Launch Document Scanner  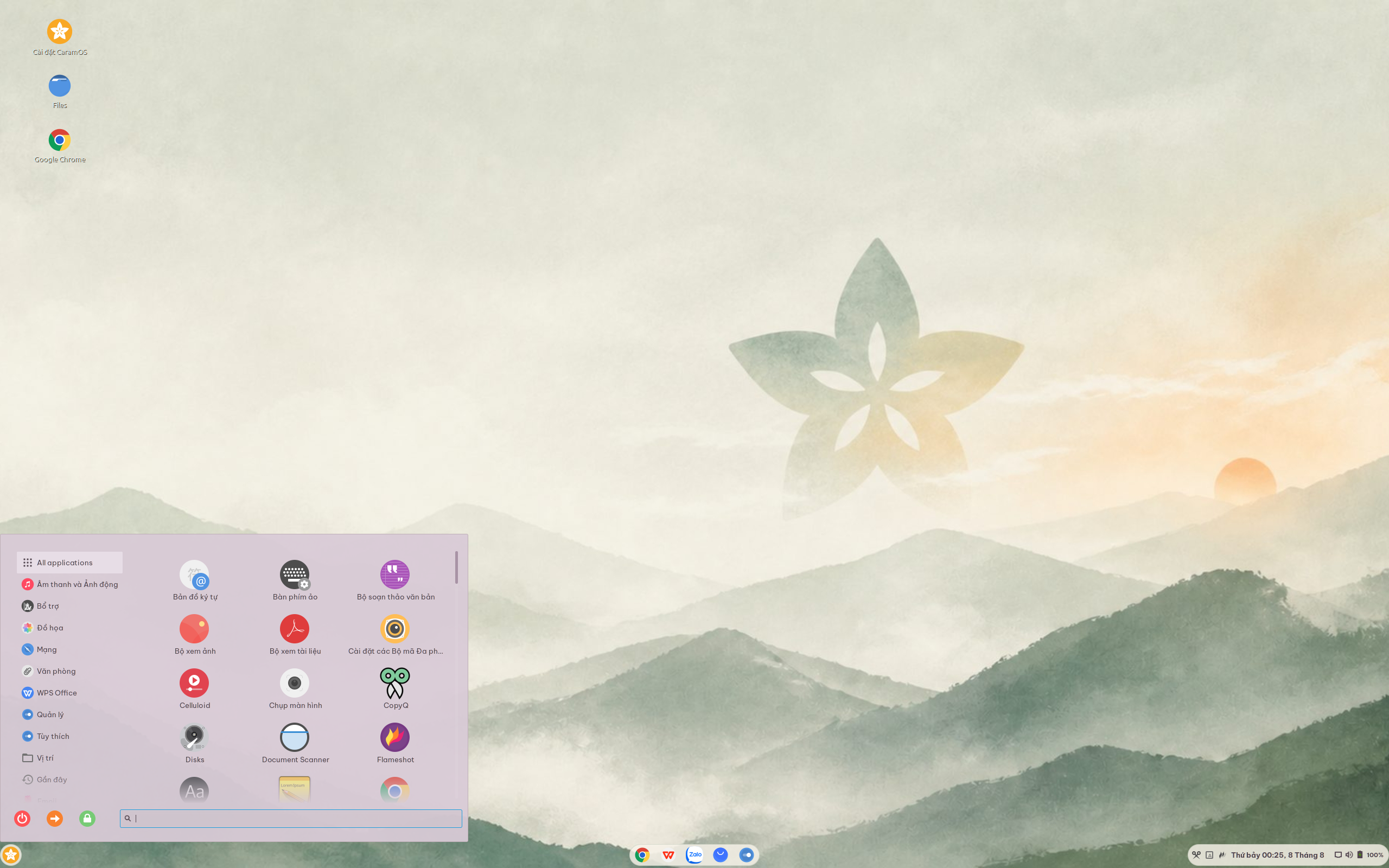pyautogui.click(x=295, y=743)
